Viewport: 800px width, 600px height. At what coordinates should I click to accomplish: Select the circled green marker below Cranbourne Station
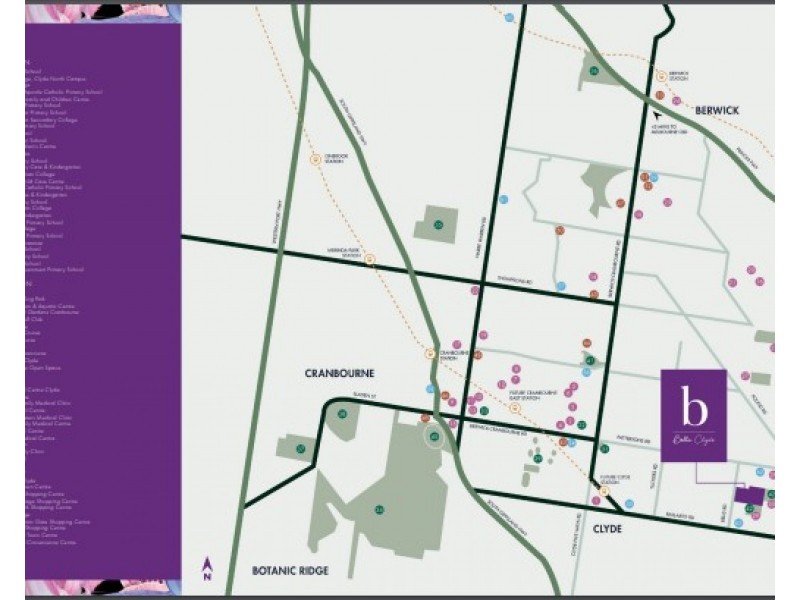coord(434,436)
